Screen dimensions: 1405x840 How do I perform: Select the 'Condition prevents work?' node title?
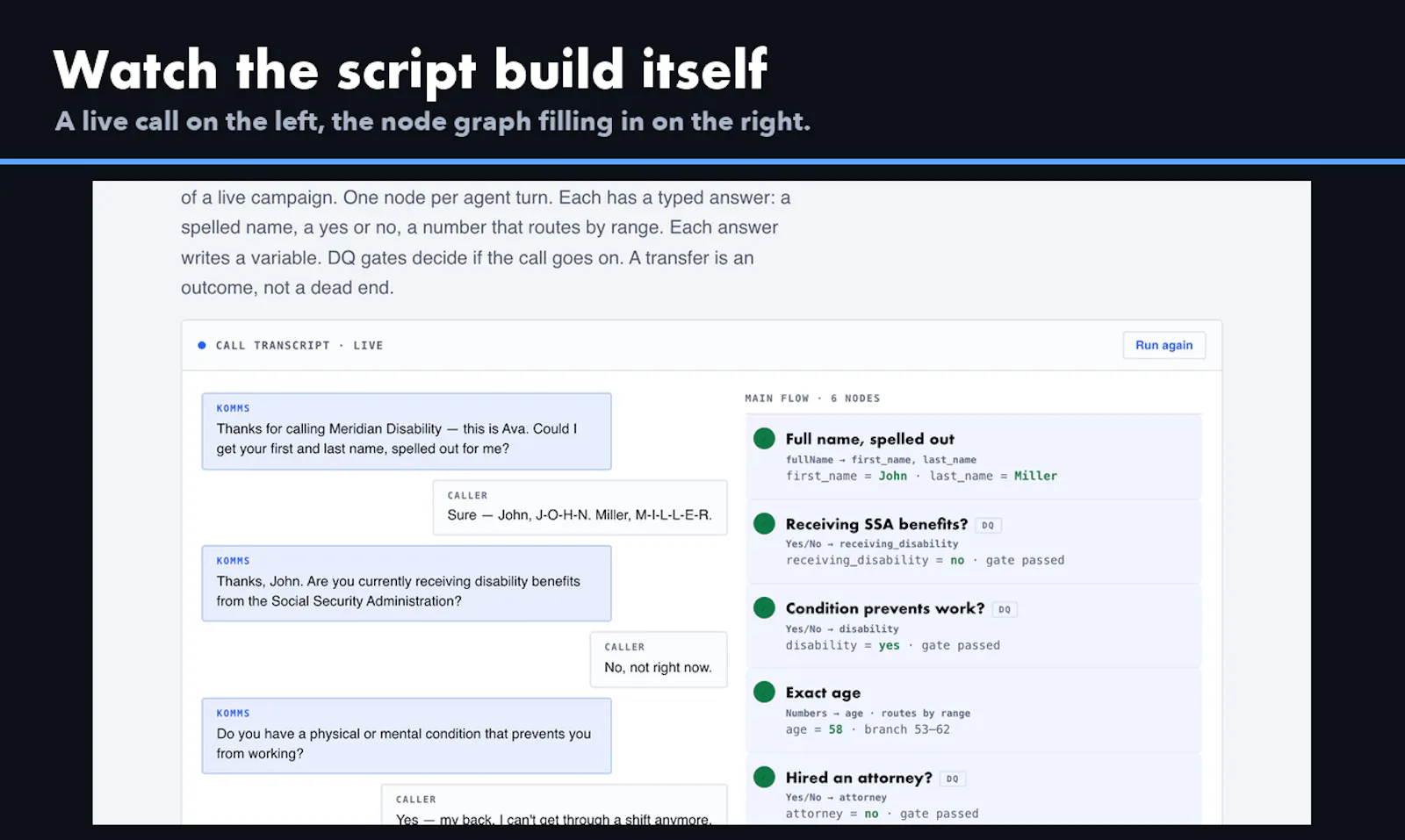885,608
